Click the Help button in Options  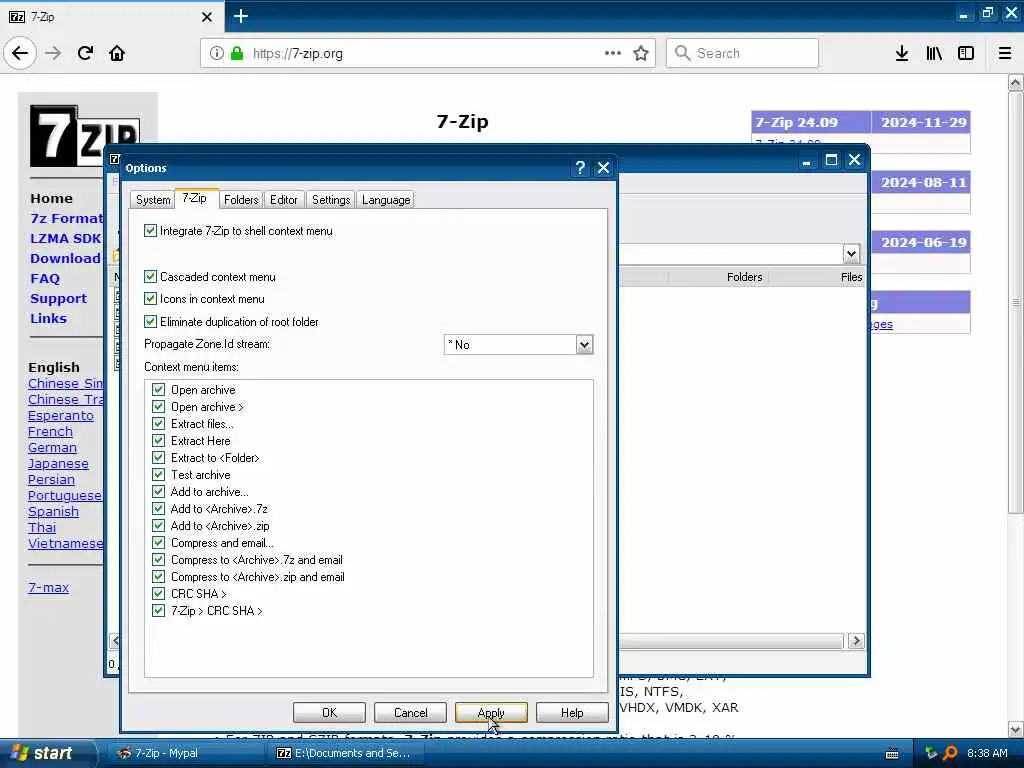pyautogui.click(x=572, y=712)
